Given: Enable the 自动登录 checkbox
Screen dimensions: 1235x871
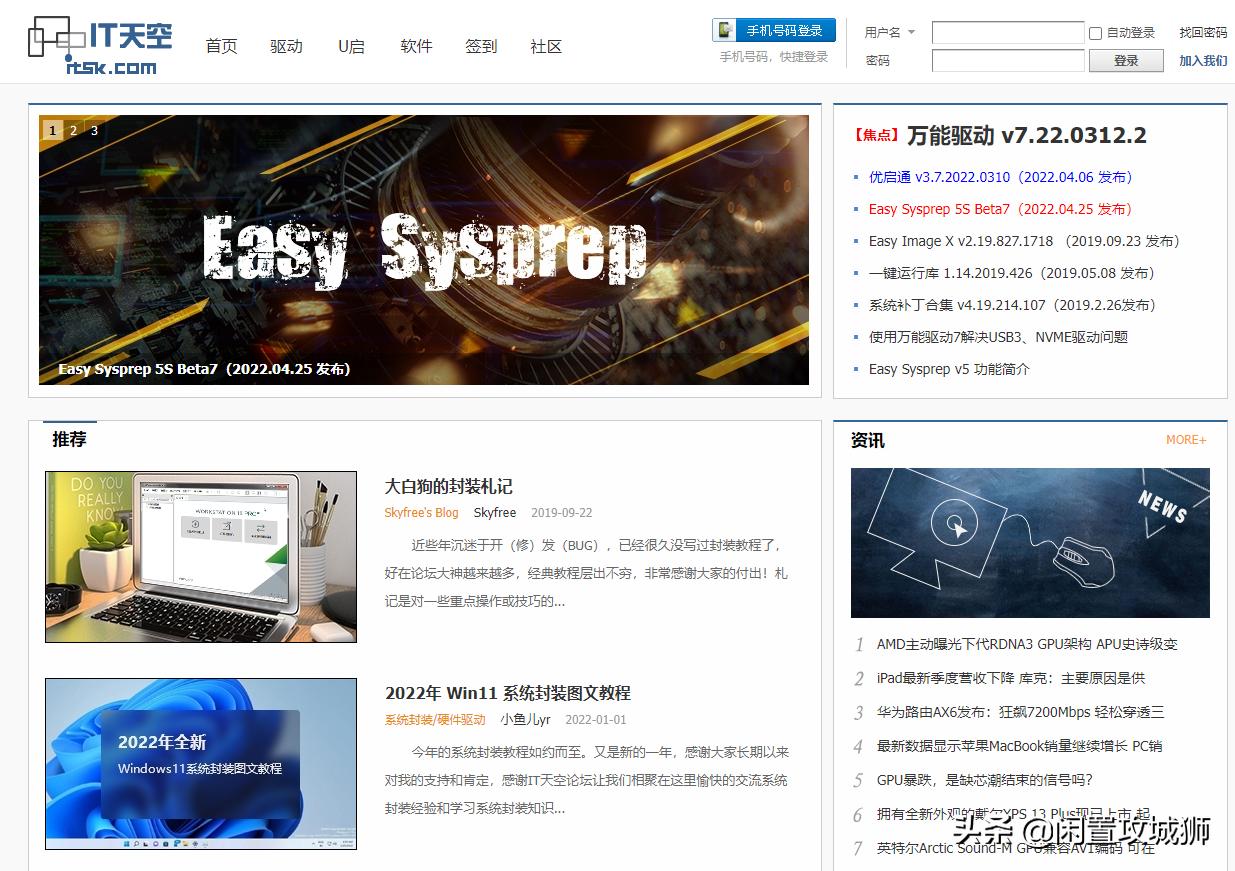Looking at the screenshot, I should pos(1096,32).
